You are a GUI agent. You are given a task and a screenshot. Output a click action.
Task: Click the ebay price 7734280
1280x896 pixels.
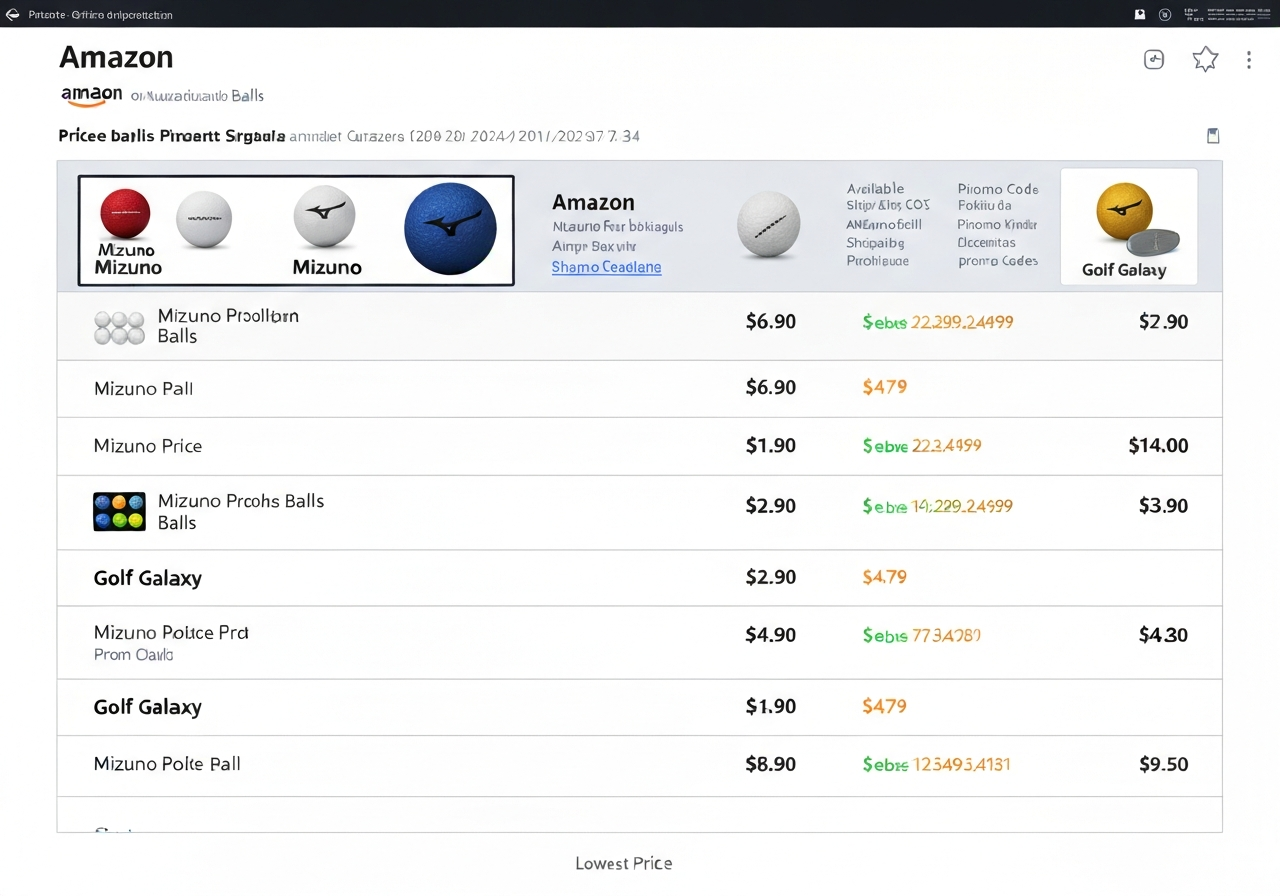pyautogui.click(x=922, y=635)
